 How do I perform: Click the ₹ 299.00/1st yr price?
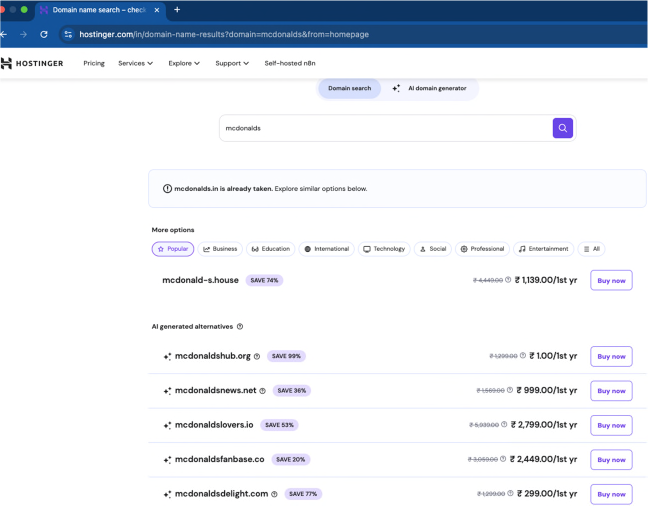coord(547,494)
